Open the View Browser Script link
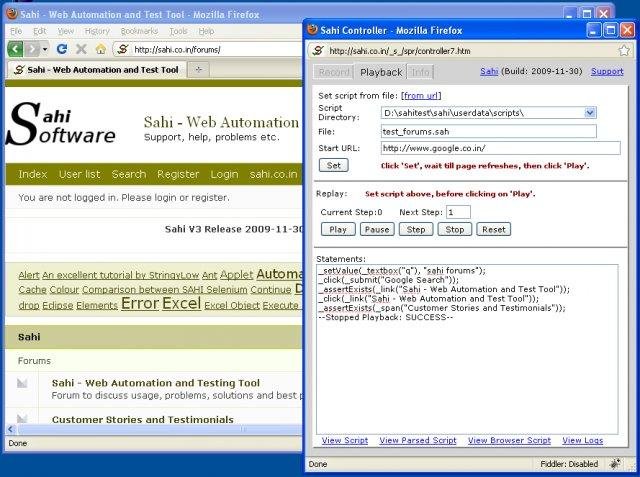The height and width of the screenshot is (477, 640). [509, 440]
